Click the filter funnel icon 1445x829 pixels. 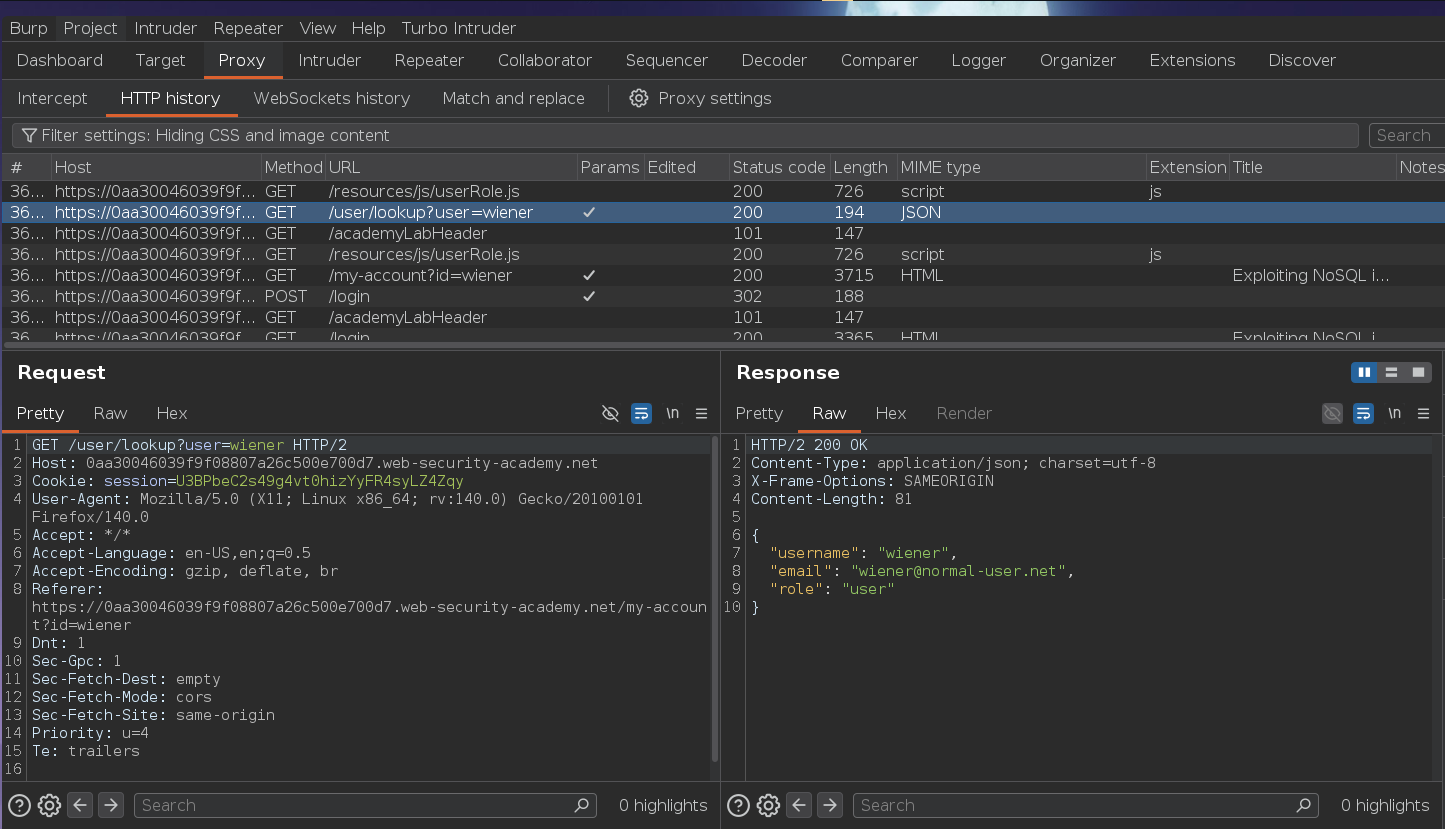30,135
